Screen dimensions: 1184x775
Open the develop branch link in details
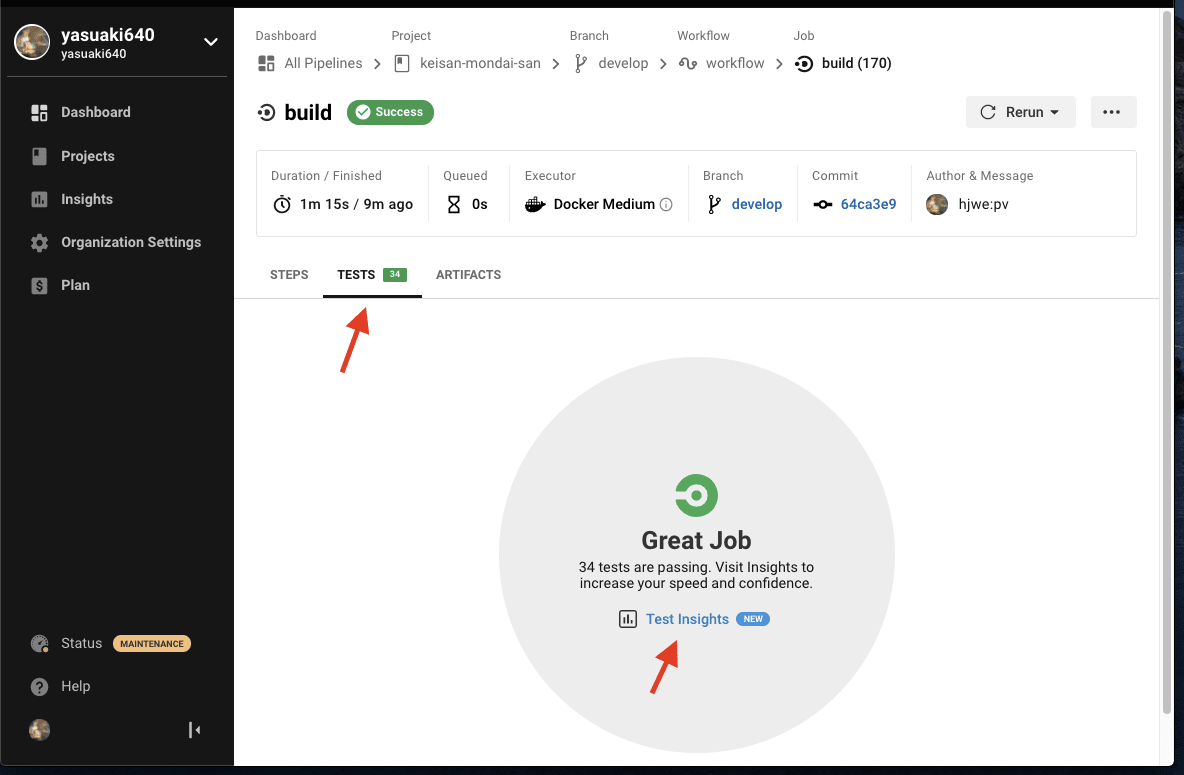point(757,205)
